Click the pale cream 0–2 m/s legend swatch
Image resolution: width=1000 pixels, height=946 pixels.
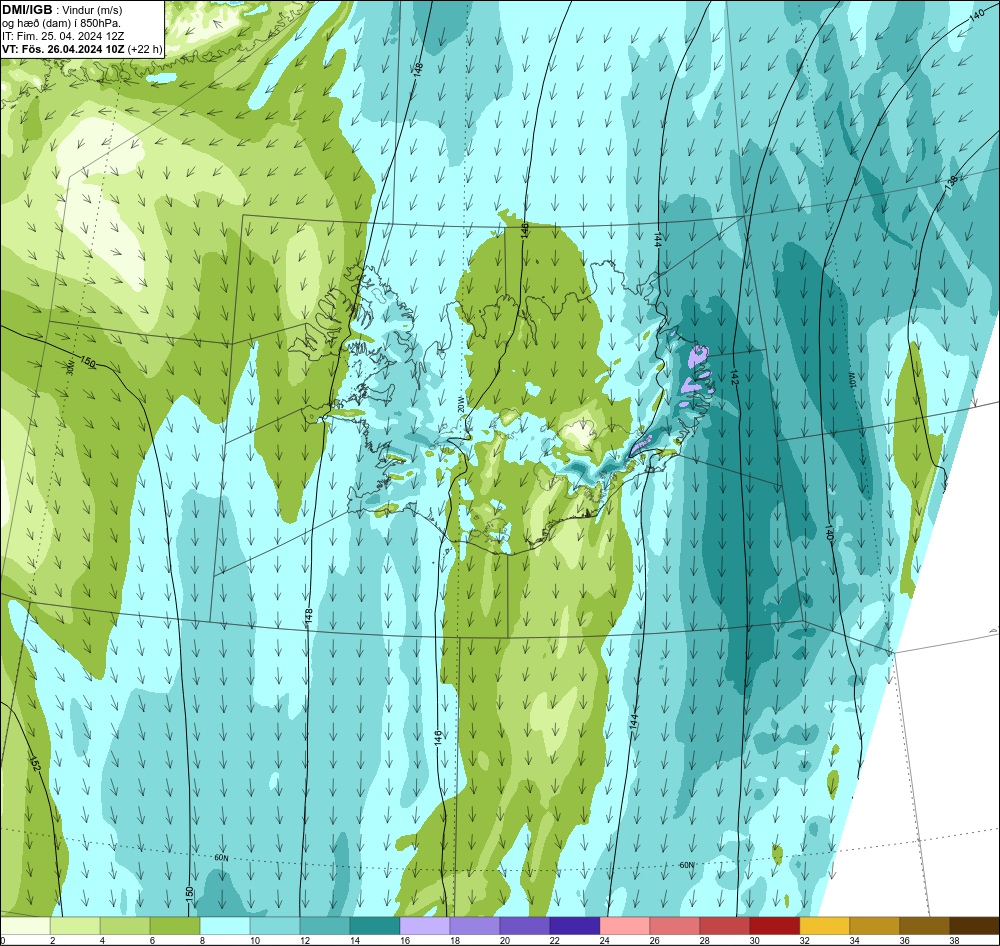(x=26, y=925)
